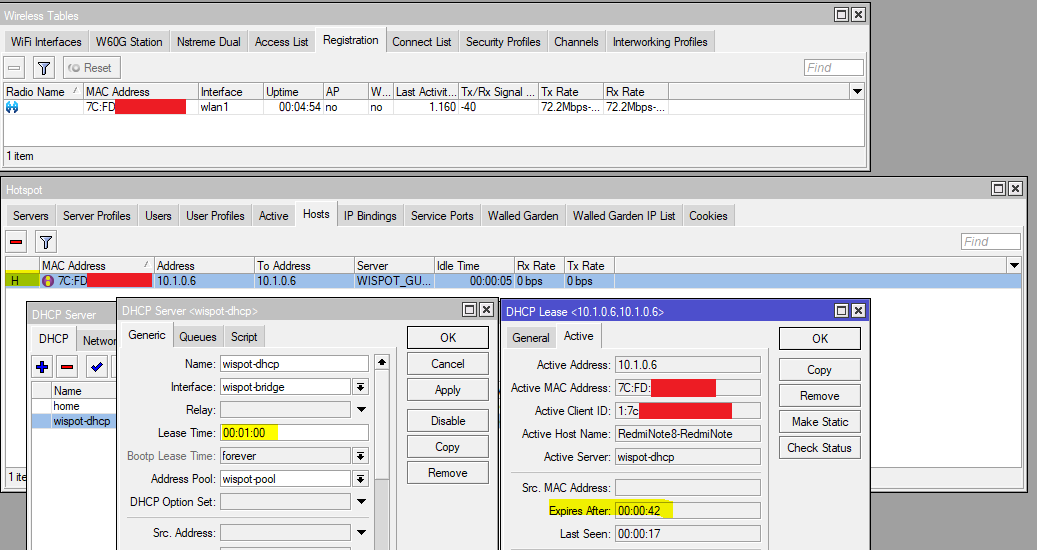
Task: Open the Walled Garden IP List tab
Action: click(624, 216)
